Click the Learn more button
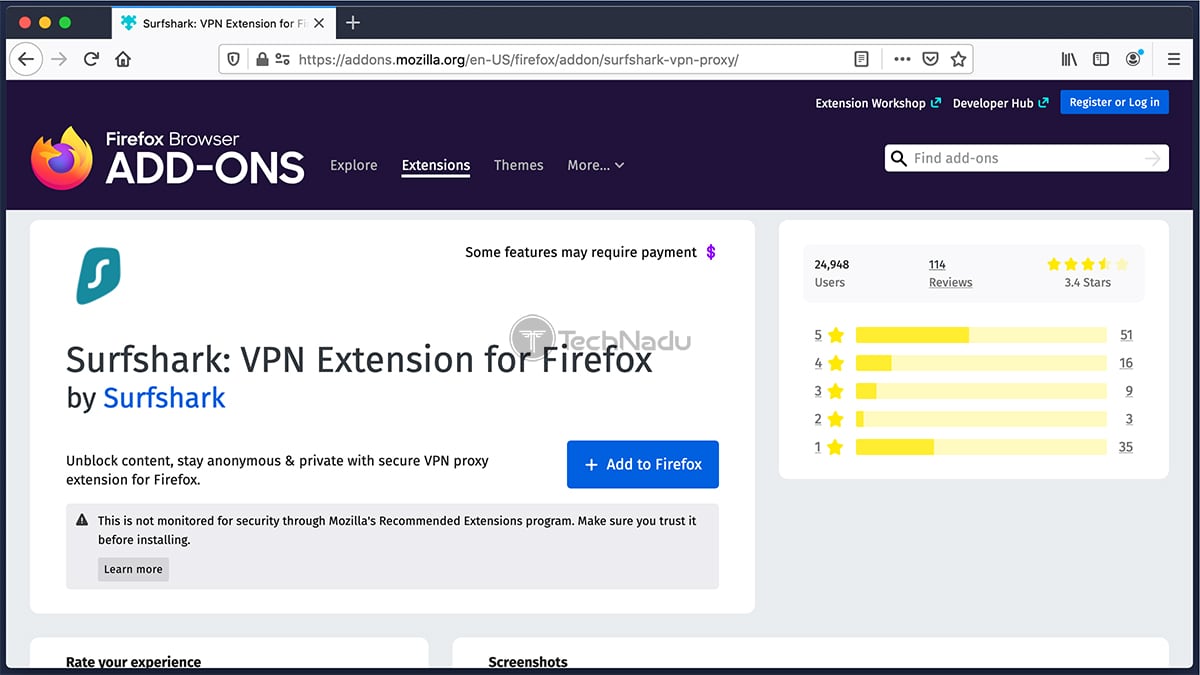Viewport: 1200px width, 675px height. pos(133,569)
